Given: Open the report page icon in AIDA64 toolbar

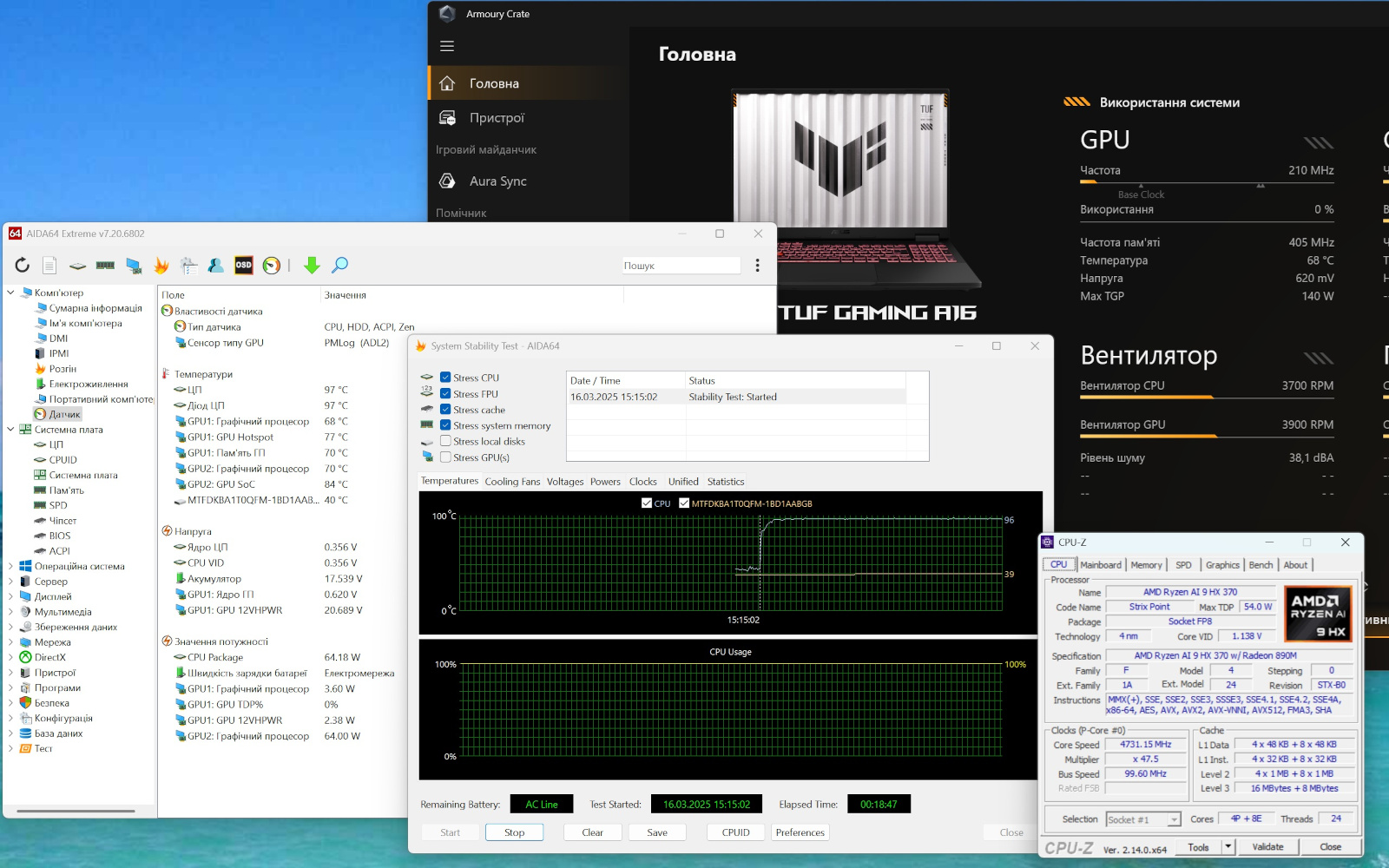Looking at the screenshot, I should (x=49, y=266).
